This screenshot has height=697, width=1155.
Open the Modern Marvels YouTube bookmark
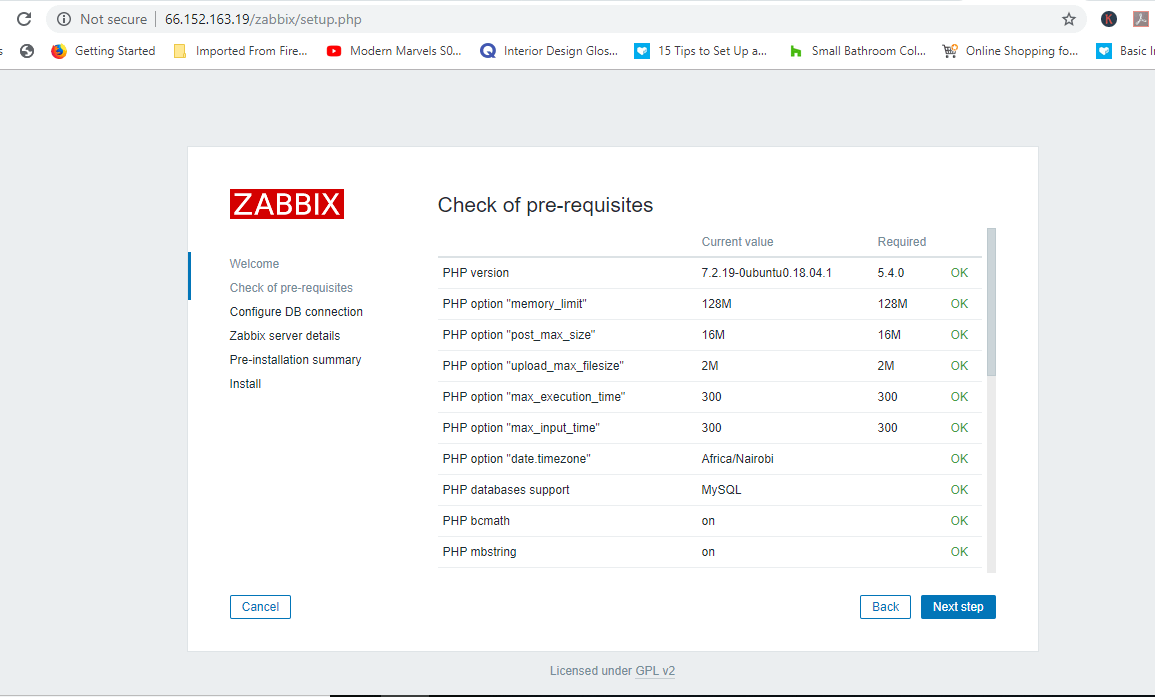pyautogui.click(x=394, y=51)
